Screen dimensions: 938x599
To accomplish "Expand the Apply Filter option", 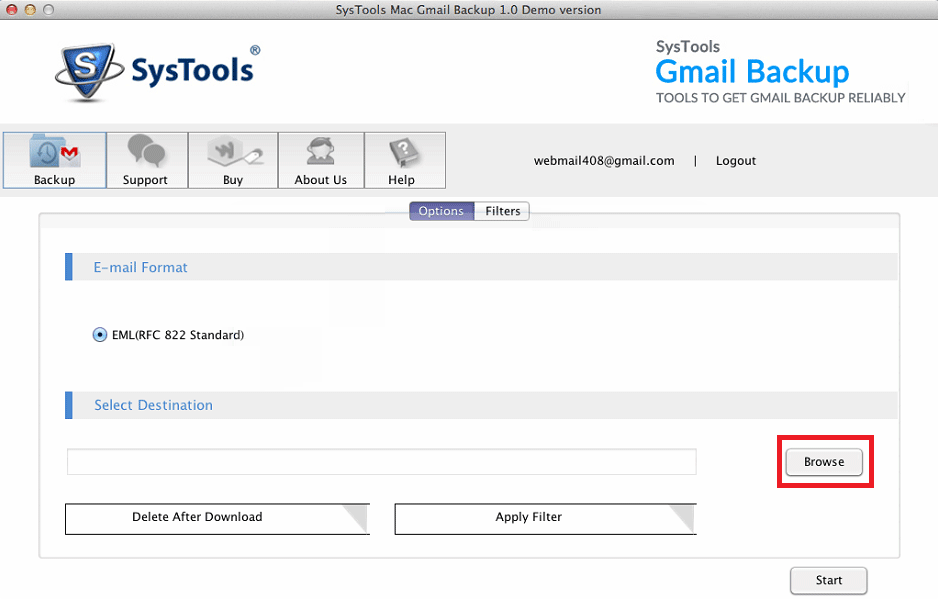I will (546, 518).
